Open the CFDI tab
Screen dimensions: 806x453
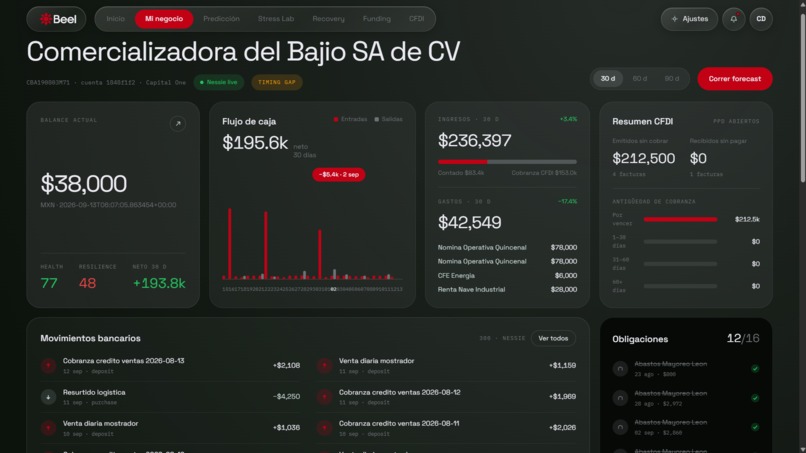[416, 19]
